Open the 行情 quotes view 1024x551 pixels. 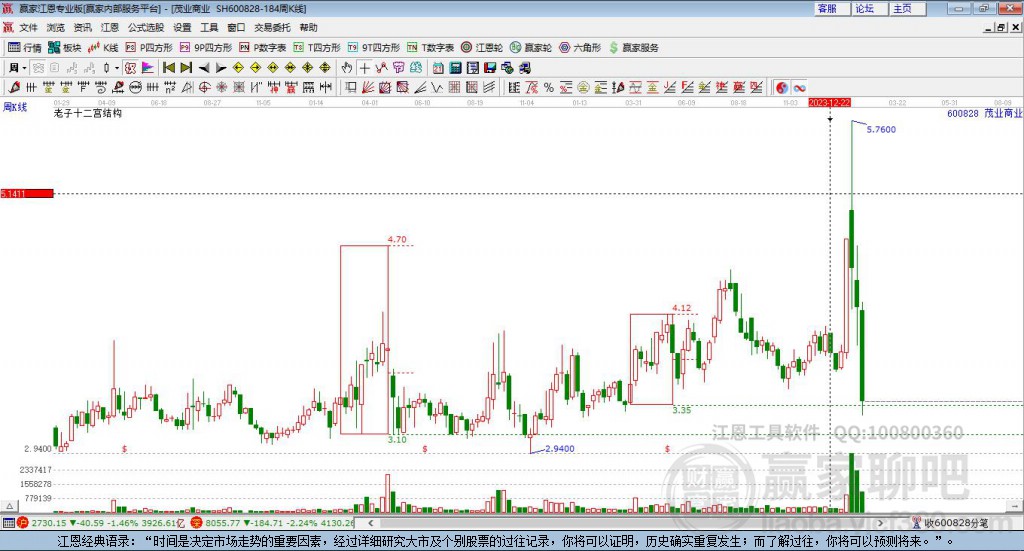coord(24,48)
